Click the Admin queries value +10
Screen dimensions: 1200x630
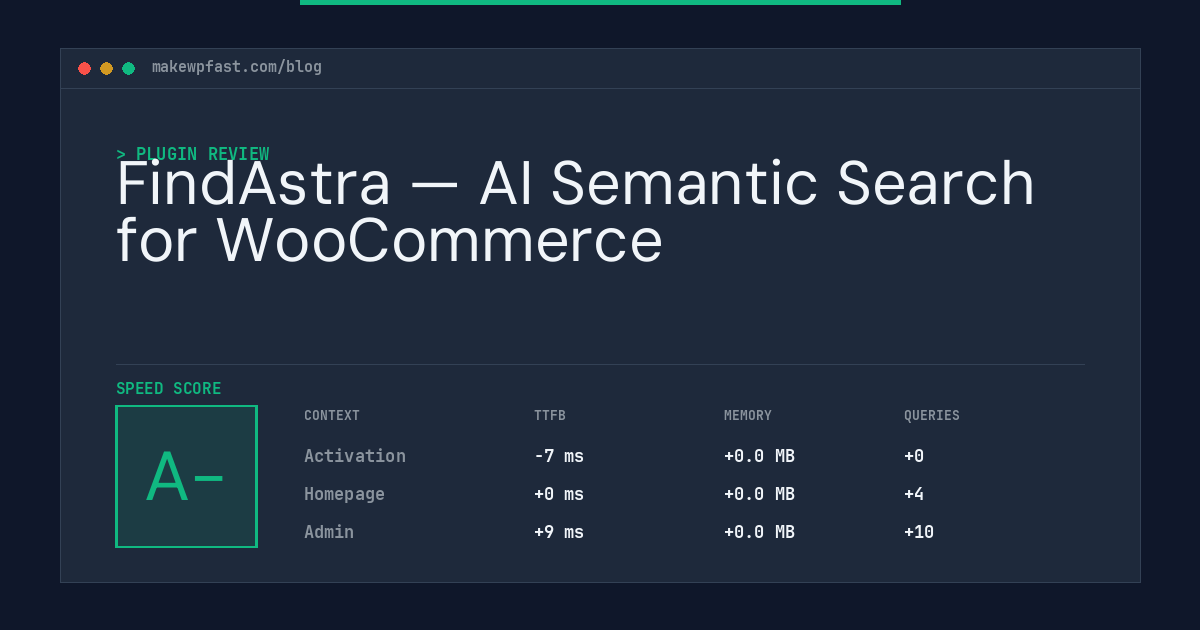(x=919, y=532)
